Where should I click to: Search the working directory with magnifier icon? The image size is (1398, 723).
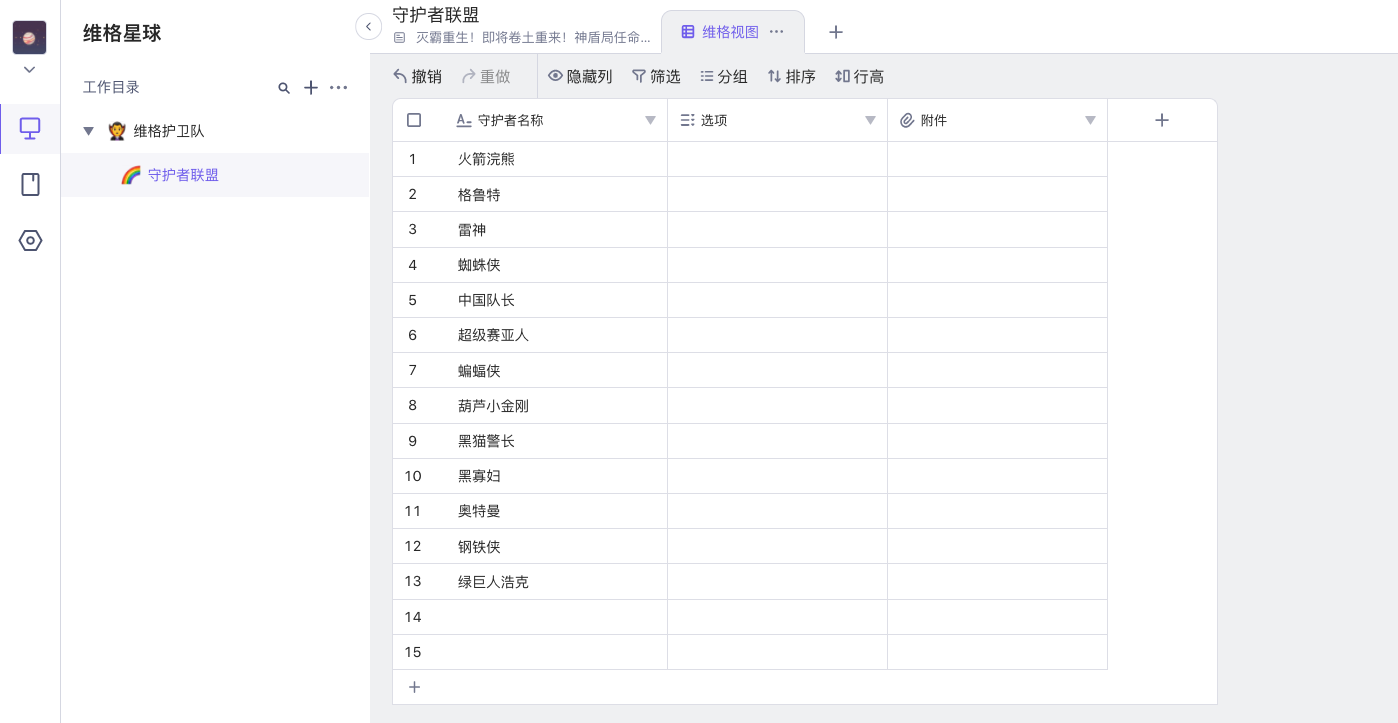[x=284, y=88]
